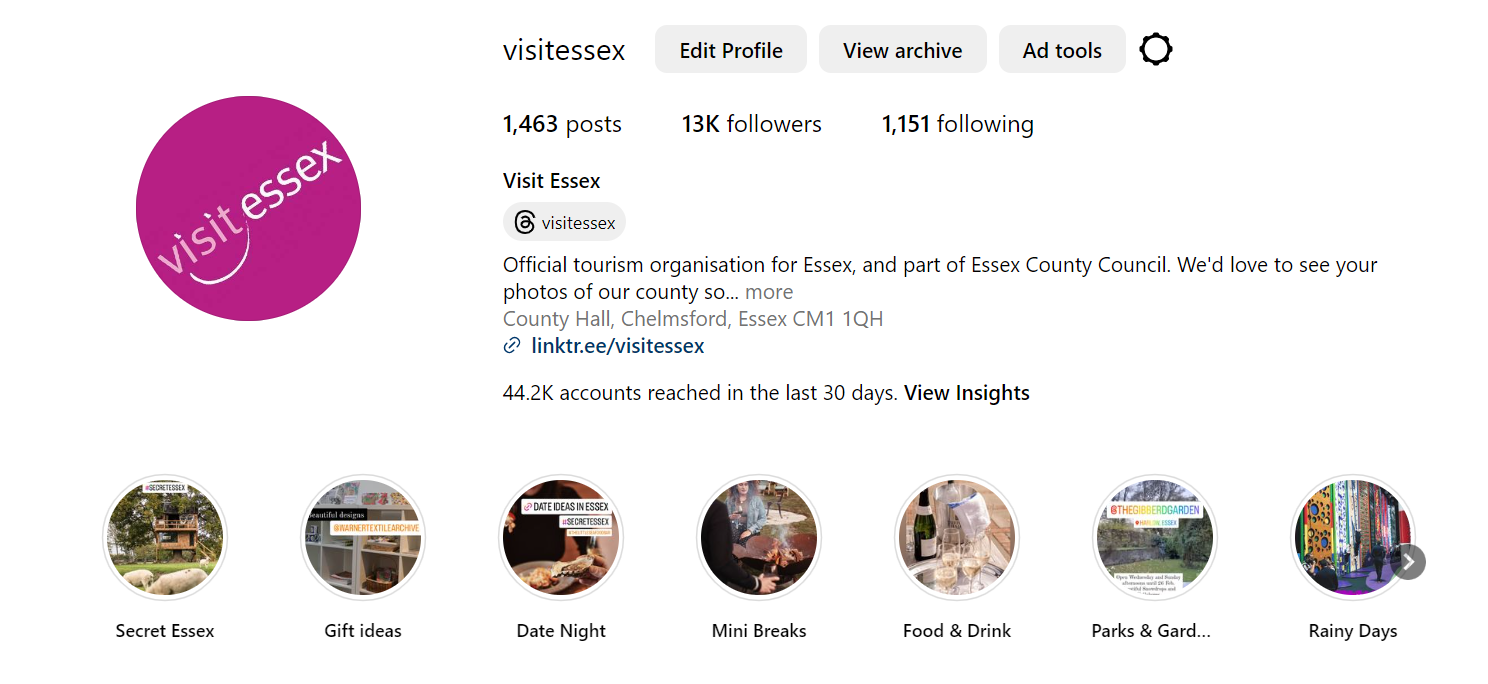Open the Food & Drink highlight
Image resolution: width=1488 pixels, height=684 pixels.
(x=957, y=537)
